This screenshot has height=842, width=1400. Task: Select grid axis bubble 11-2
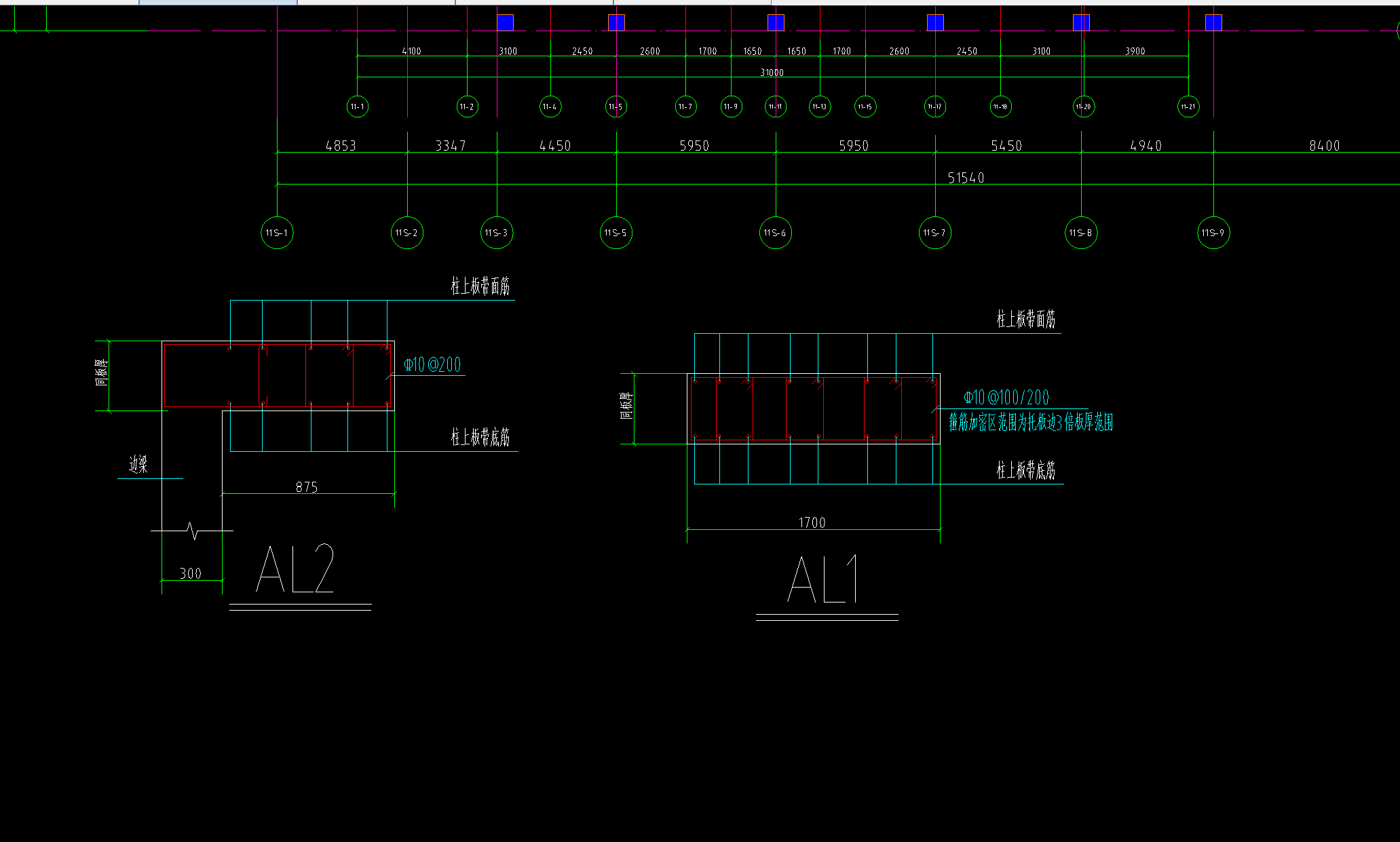pos(467,107)
